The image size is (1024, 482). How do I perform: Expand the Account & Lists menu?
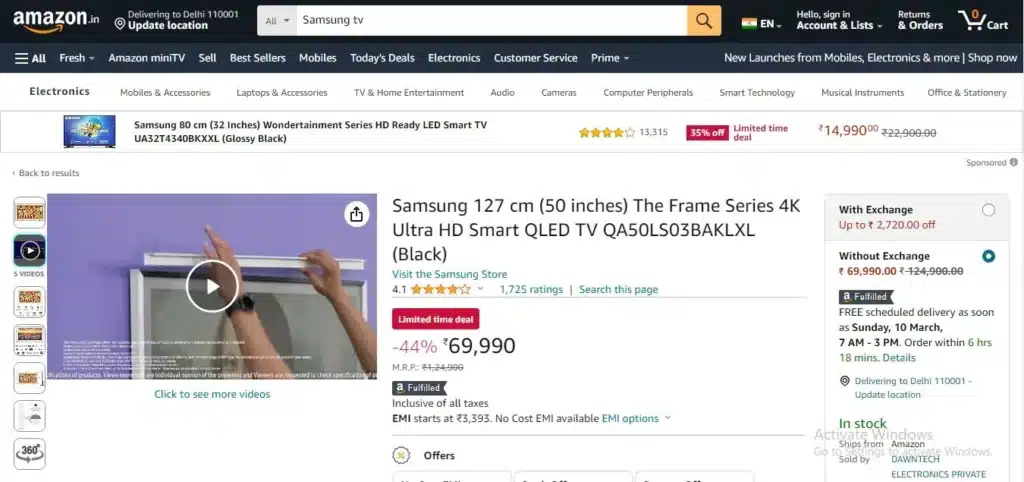(839, 20)
